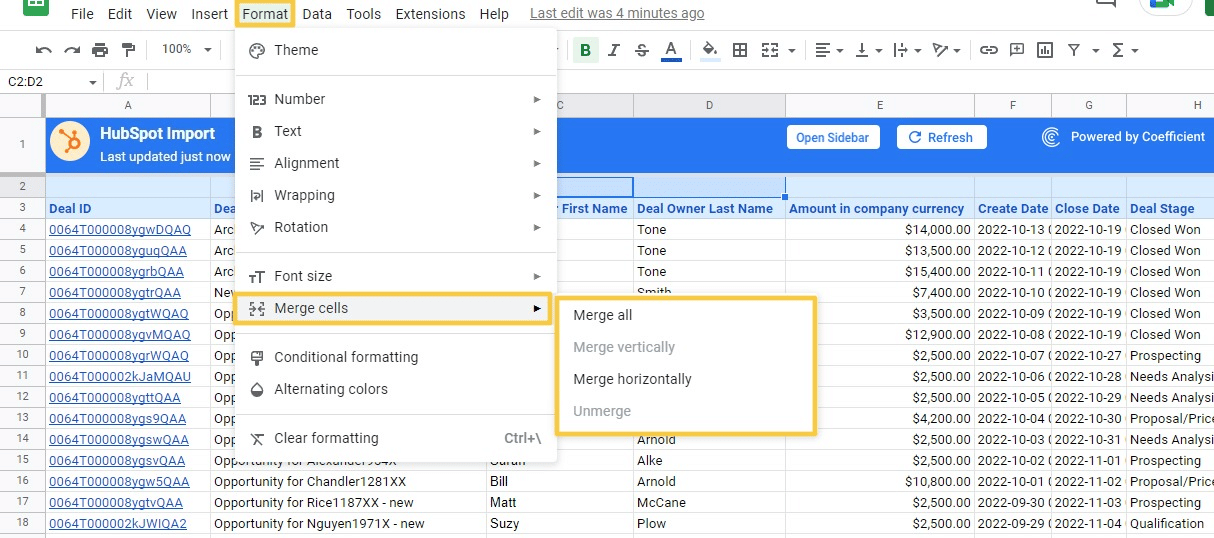Click the Open Sidebar button
Screen dimensions: 1214x538
point(832,138)
